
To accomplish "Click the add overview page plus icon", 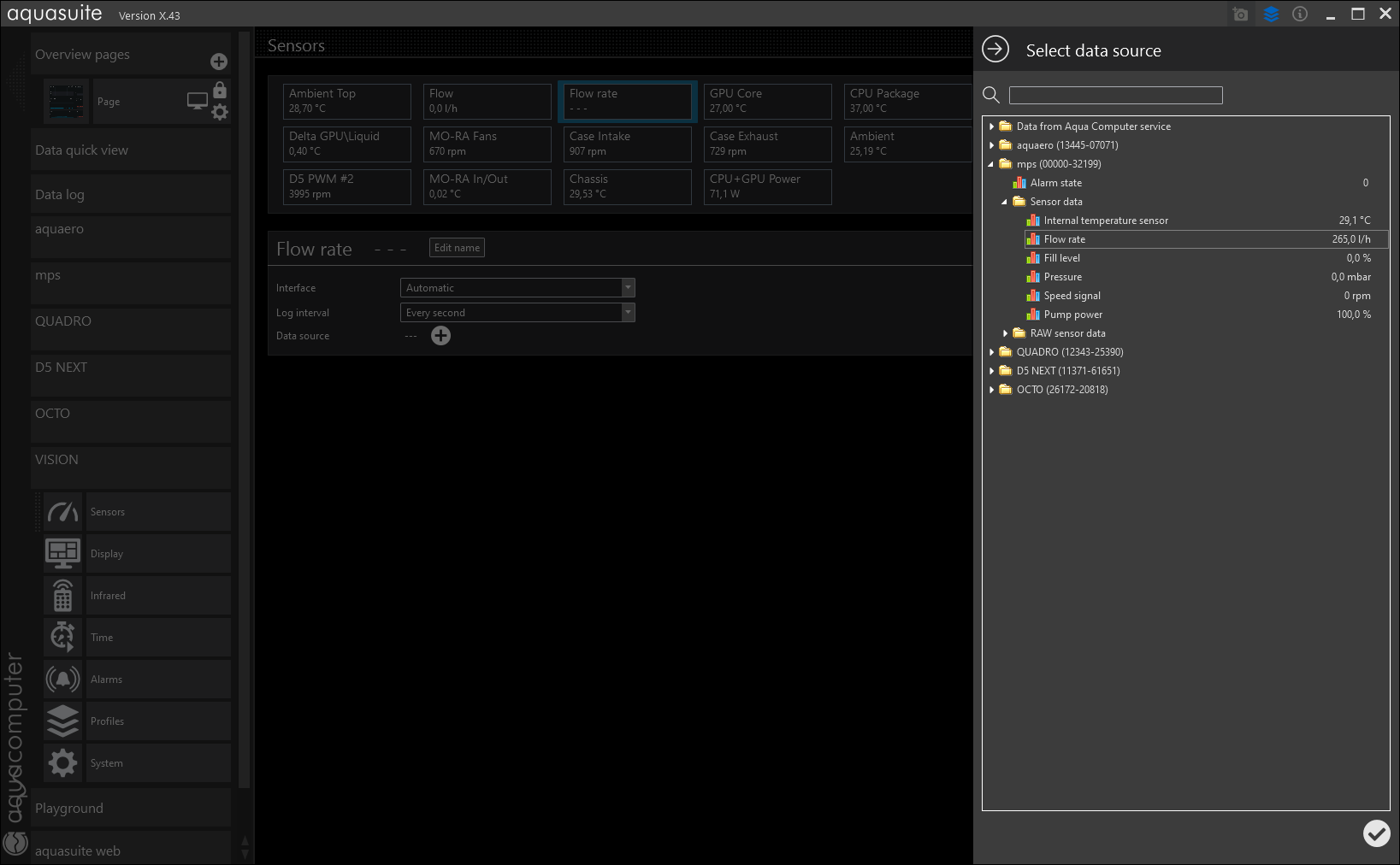I will [219, 62].
